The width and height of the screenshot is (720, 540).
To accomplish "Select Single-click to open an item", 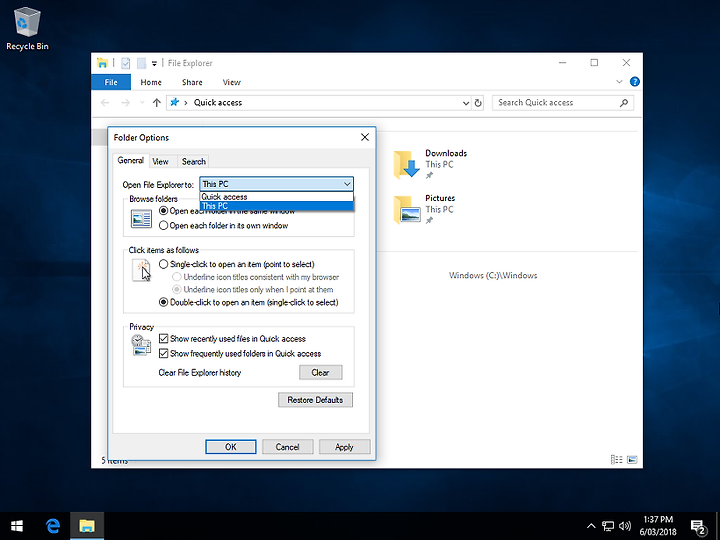I will 236,264.
